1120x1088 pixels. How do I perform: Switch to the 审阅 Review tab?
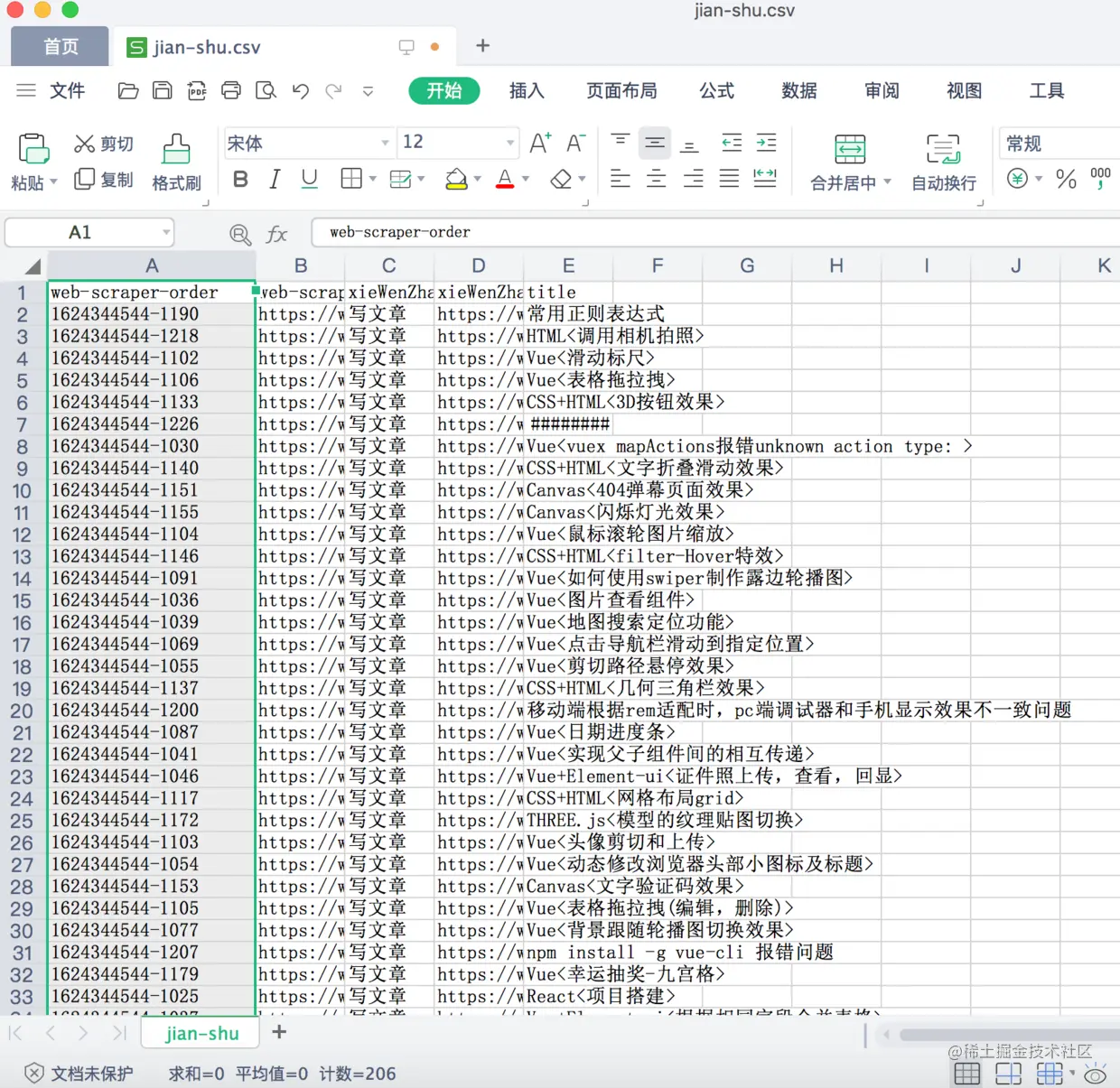click(882, 90)
